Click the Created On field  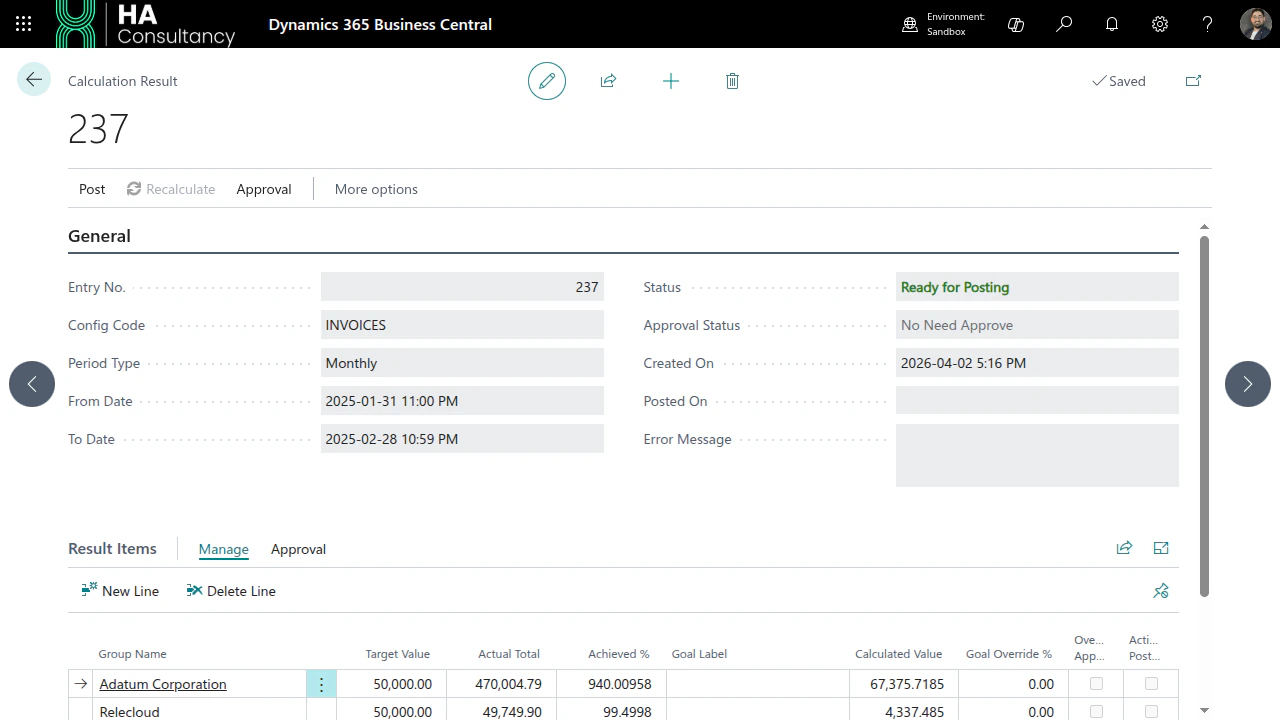click(x=1037, y=363)
